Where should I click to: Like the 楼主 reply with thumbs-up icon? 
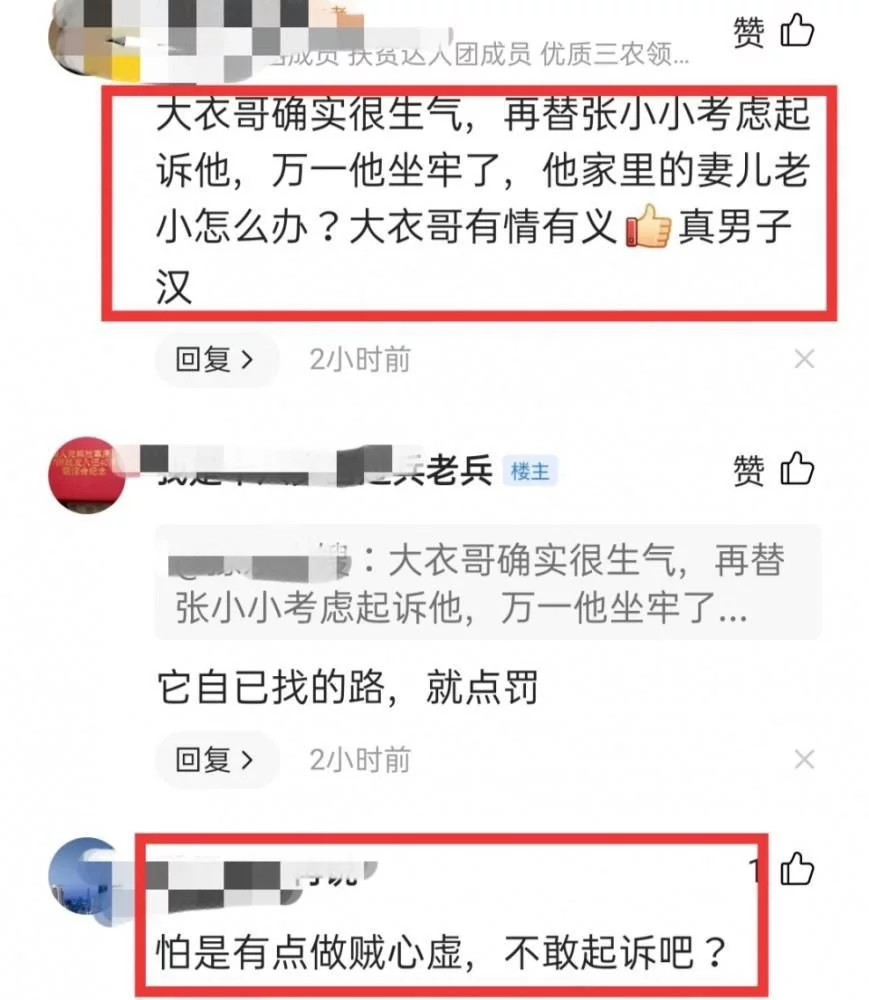797,469
